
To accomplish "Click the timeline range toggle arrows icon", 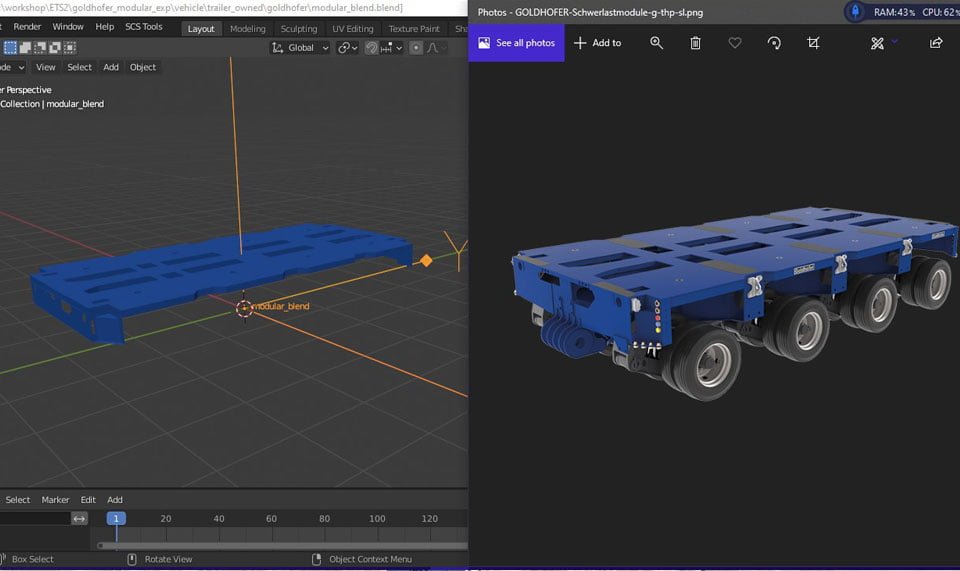I will tap(79, 519).
